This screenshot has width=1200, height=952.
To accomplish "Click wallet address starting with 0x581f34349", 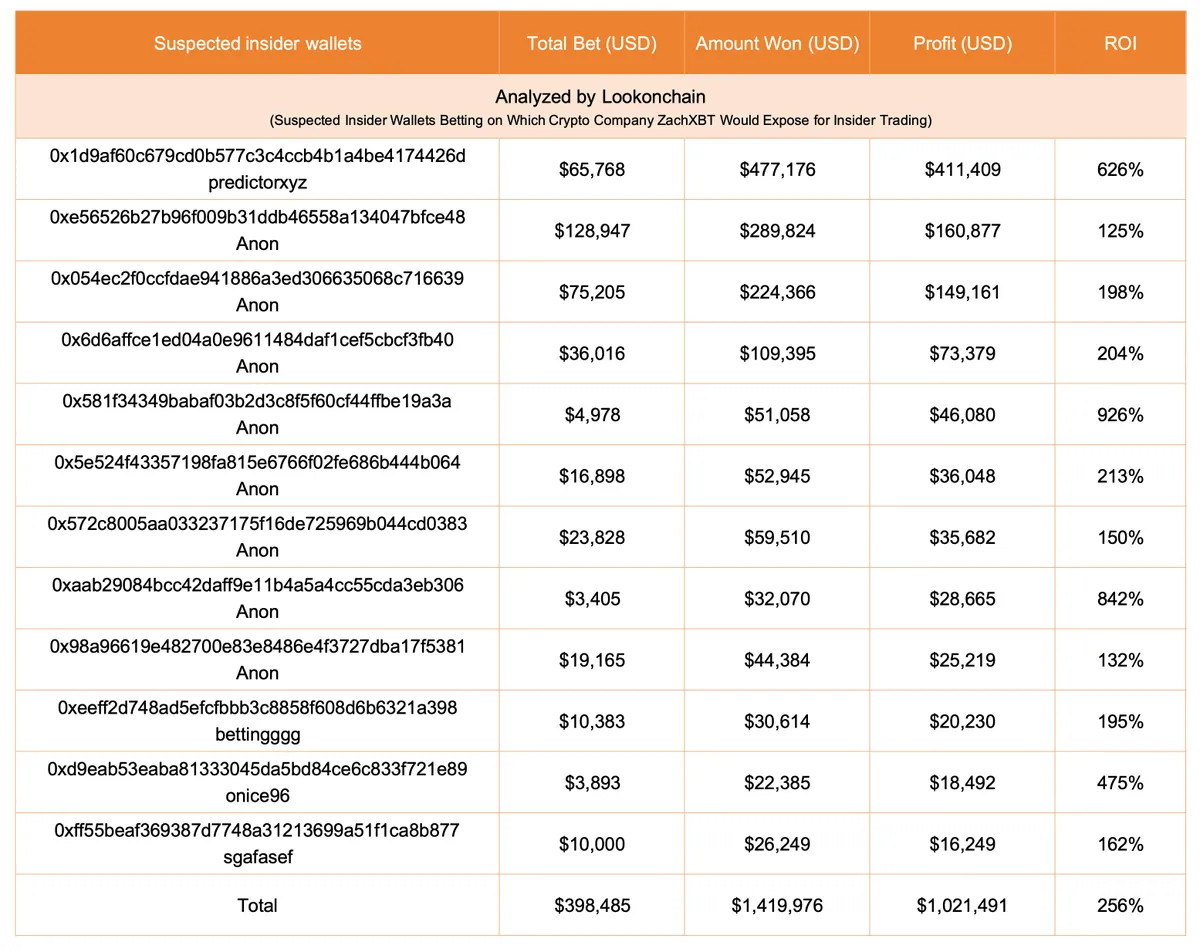I will pyautogui.click(x=257, y=401).
